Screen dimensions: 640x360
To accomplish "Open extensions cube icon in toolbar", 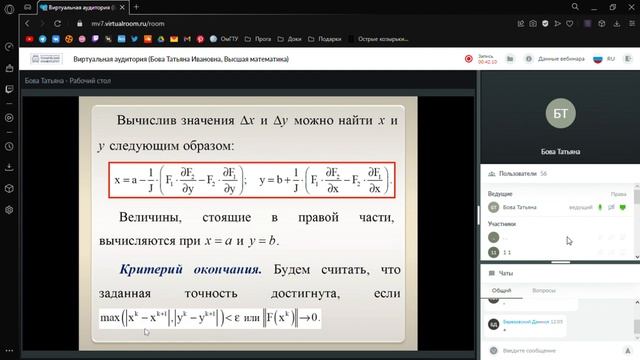I will (602, 24).
